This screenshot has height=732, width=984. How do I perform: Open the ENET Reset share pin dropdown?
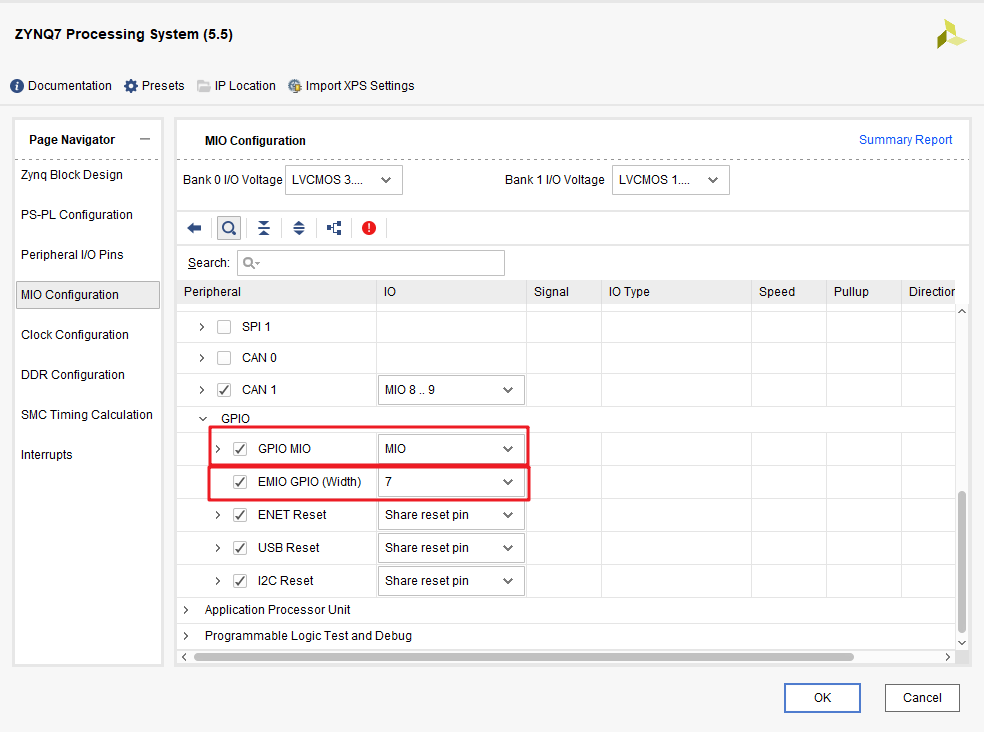click(x=451, y=515)
